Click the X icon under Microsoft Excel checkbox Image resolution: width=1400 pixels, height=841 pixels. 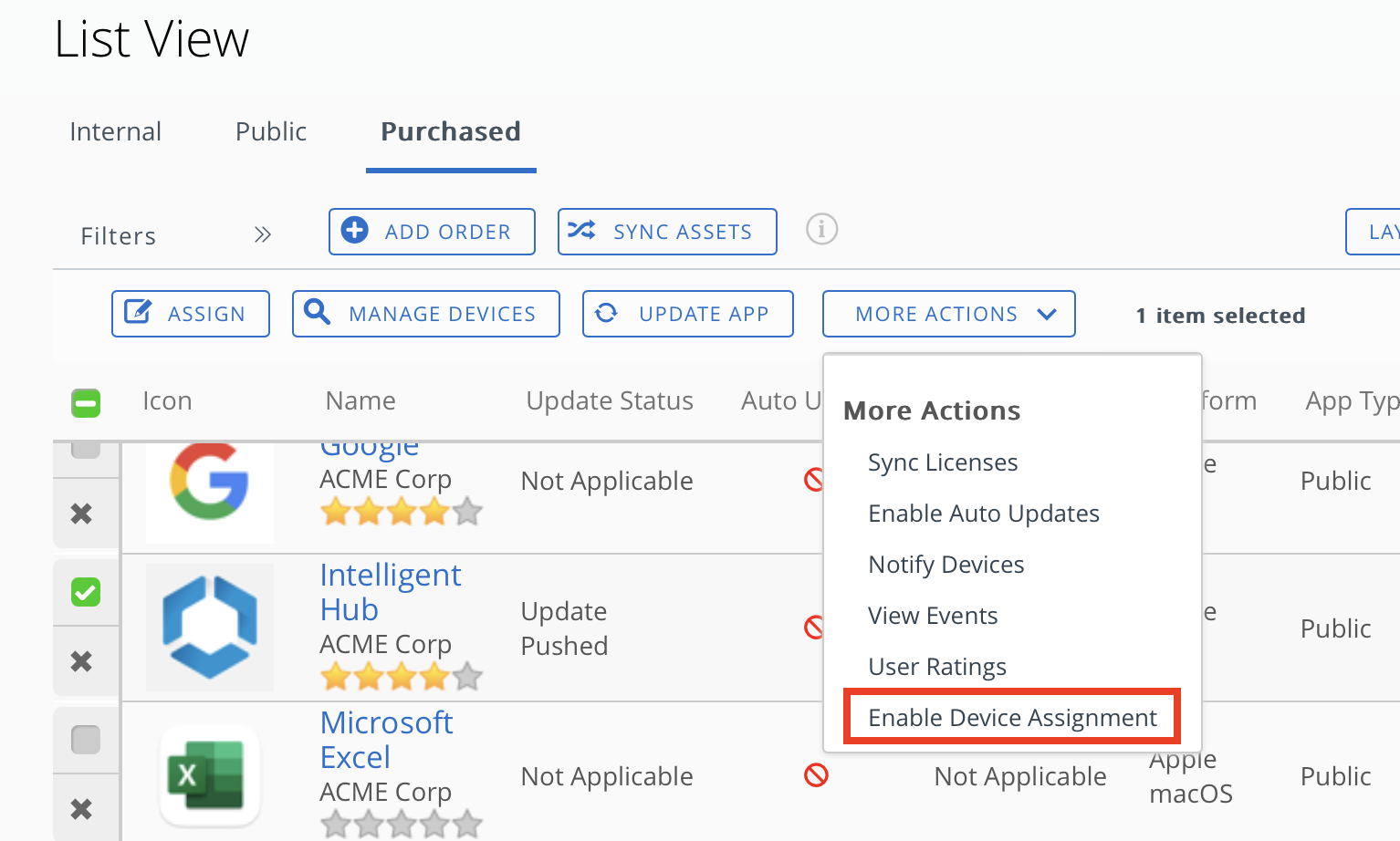pos(82,809)
